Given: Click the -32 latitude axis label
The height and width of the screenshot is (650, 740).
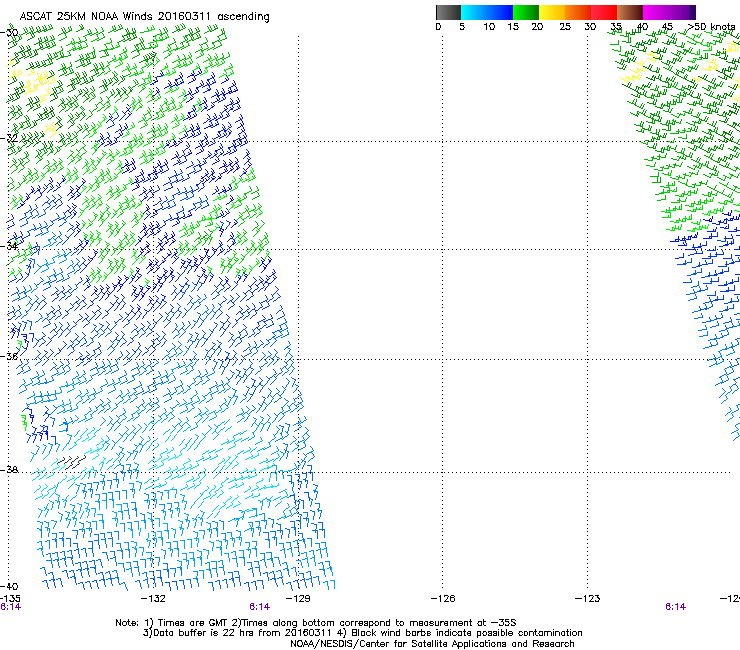Looking at the screenshot, I should tap(9, 138).
